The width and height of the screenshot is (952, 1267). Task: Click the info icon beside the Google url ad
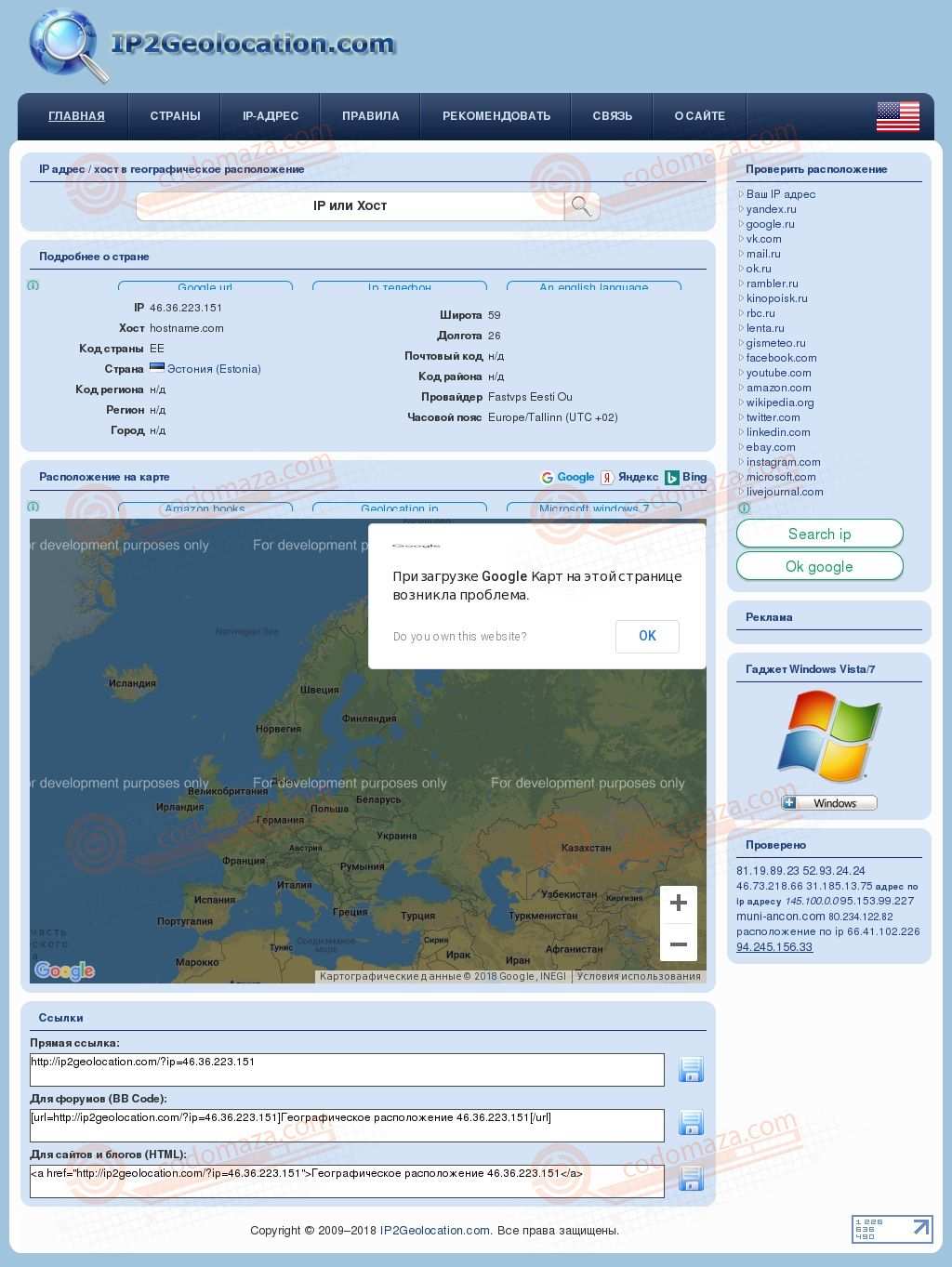point(33,285)
